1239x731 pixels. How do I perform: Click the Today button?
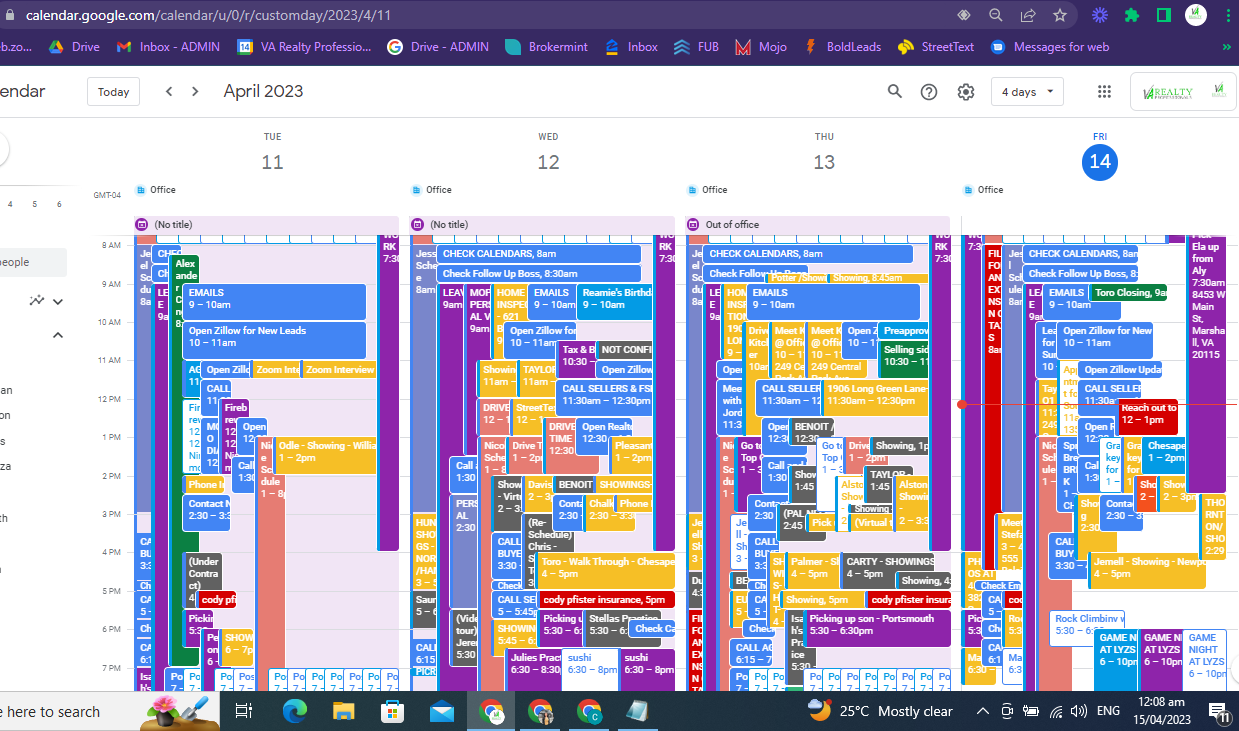click(113, 92)
